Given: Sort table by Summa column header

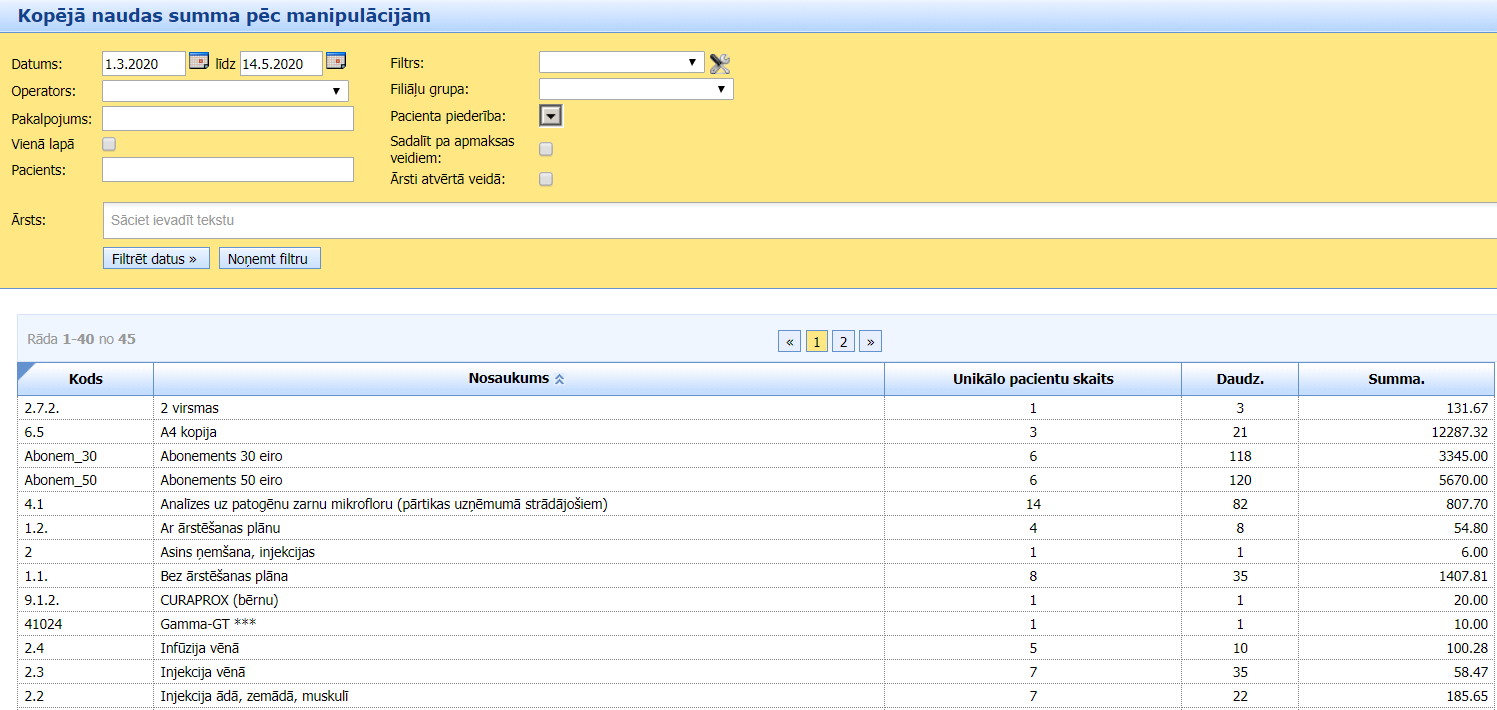Looking at the screenshot, I should click(x=1396, y=379).
